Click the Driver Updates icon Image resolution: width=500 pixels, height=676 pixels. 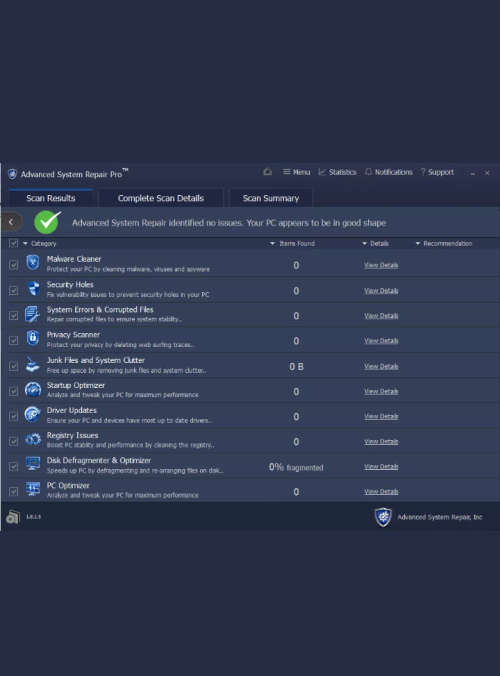click(33, 414)
